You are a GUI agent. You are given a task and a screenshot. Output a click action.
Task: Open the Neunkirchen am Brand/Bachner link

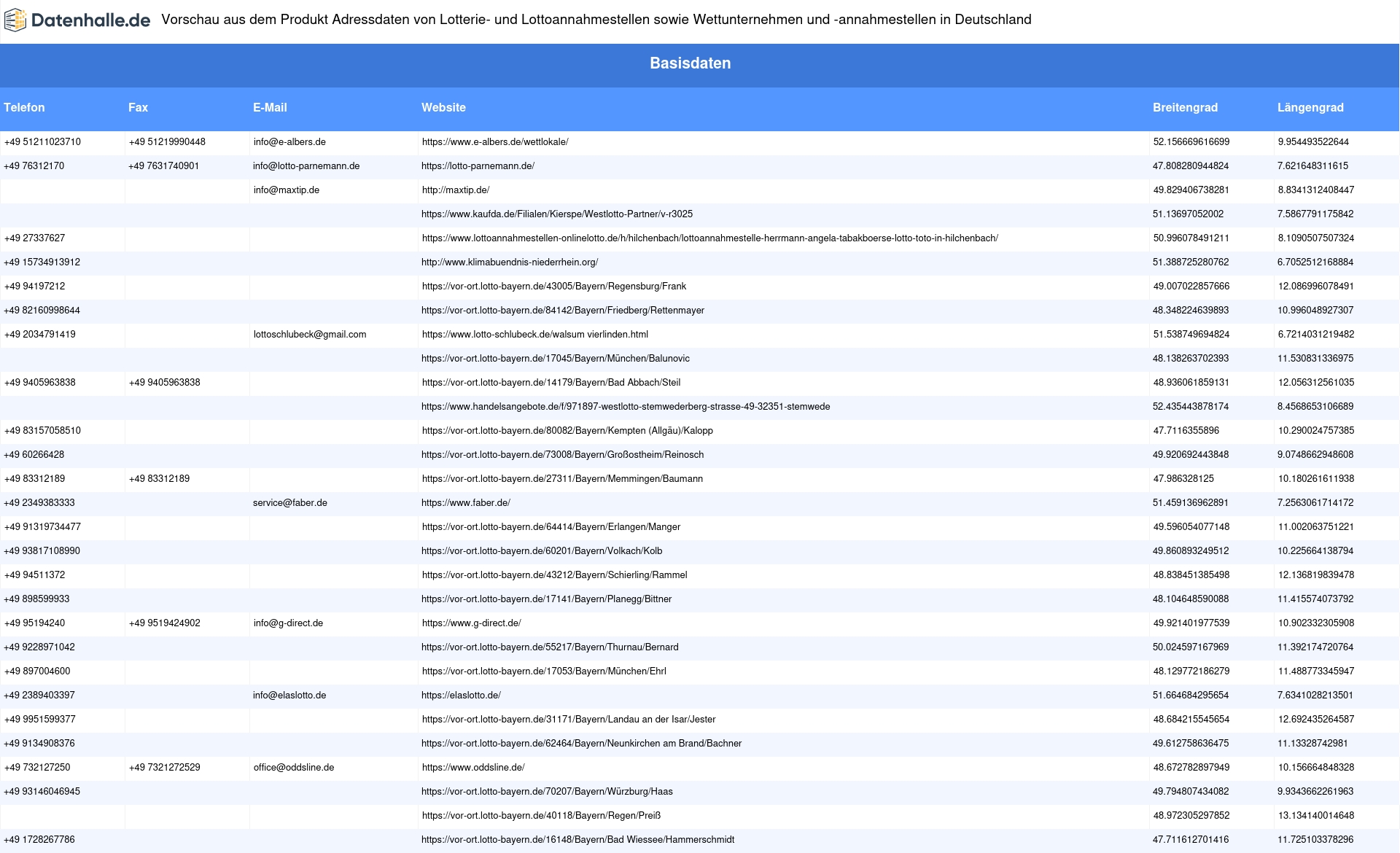pyautogui.click(x=581, y=744)
